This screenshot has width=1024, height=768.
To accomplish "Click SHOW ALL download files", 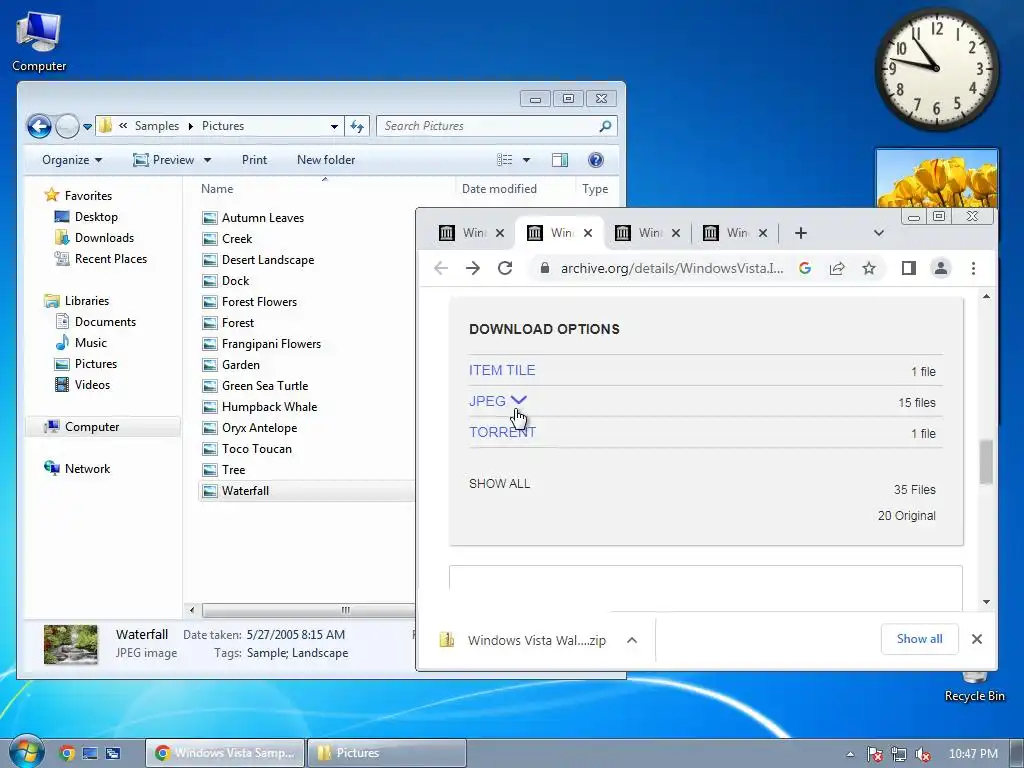I will pyautogui.click(x=500, y=484).
